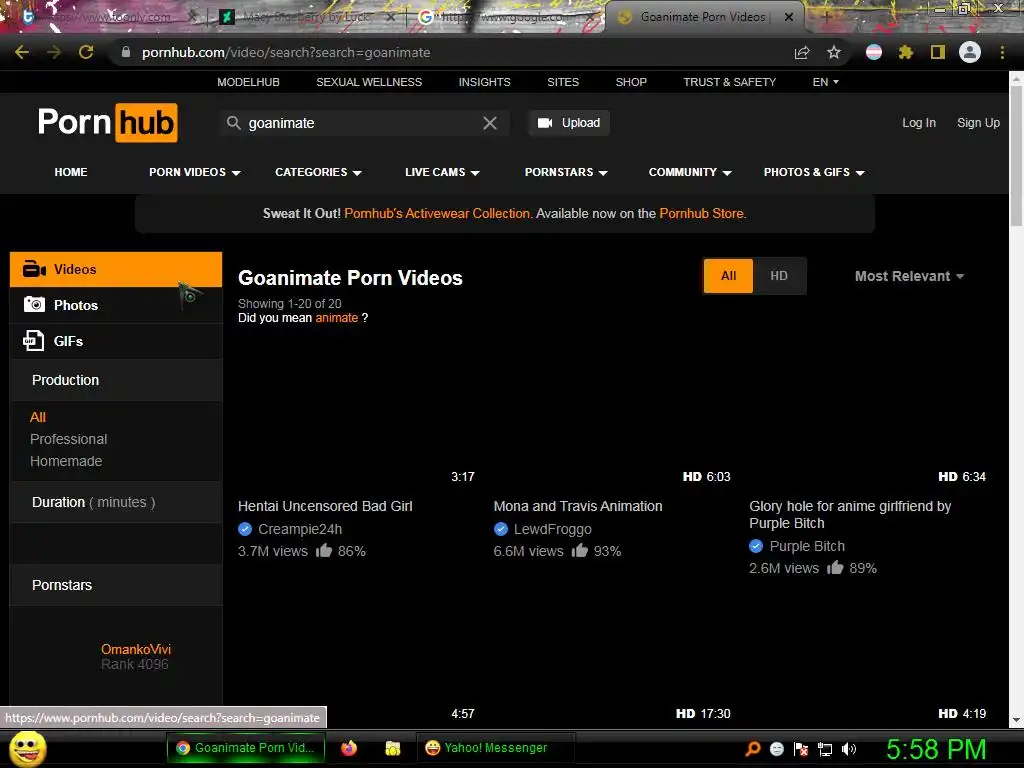Click the verified badge beside LewdFroggo
This screenshot has width=1024, height=768.
(x=501, y=529)
